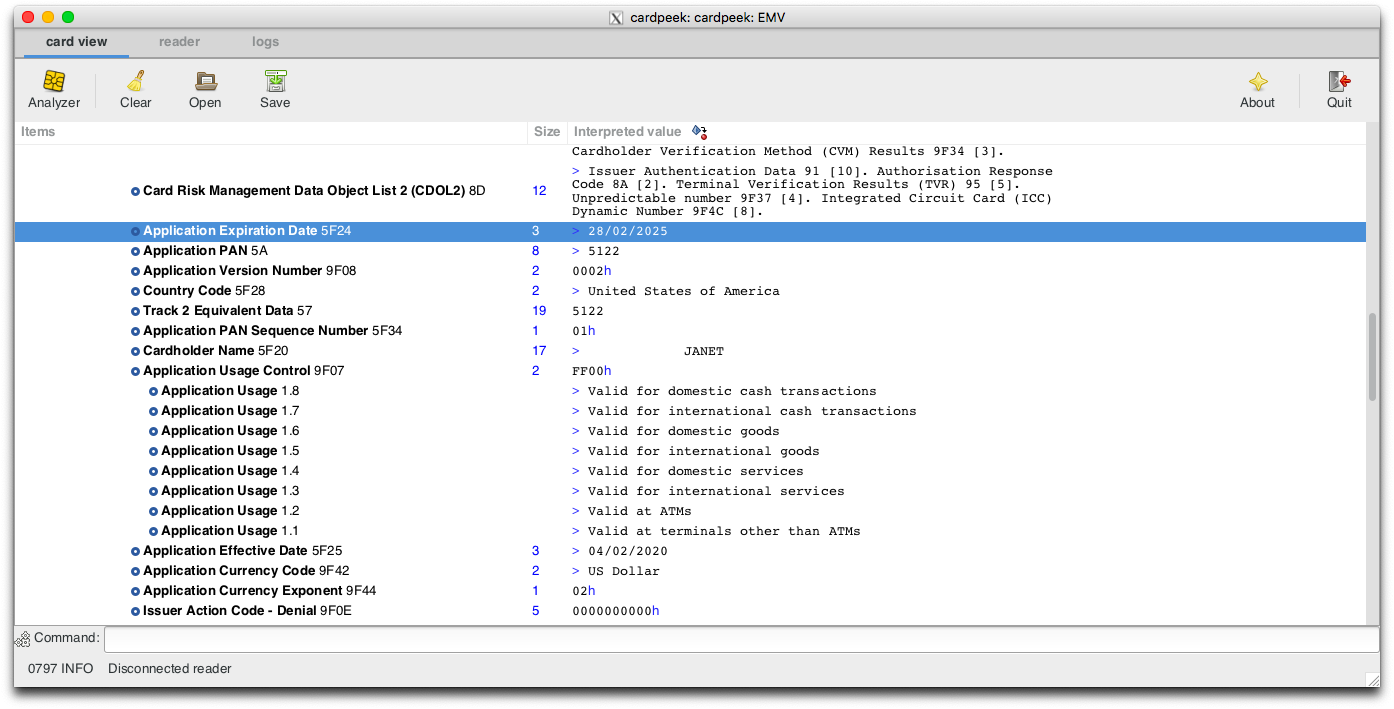Image resolution: width=1394 pixels, height=709 pixels.
Task: Select Application Usage 1.2 row
Action: tap(690, 511)
